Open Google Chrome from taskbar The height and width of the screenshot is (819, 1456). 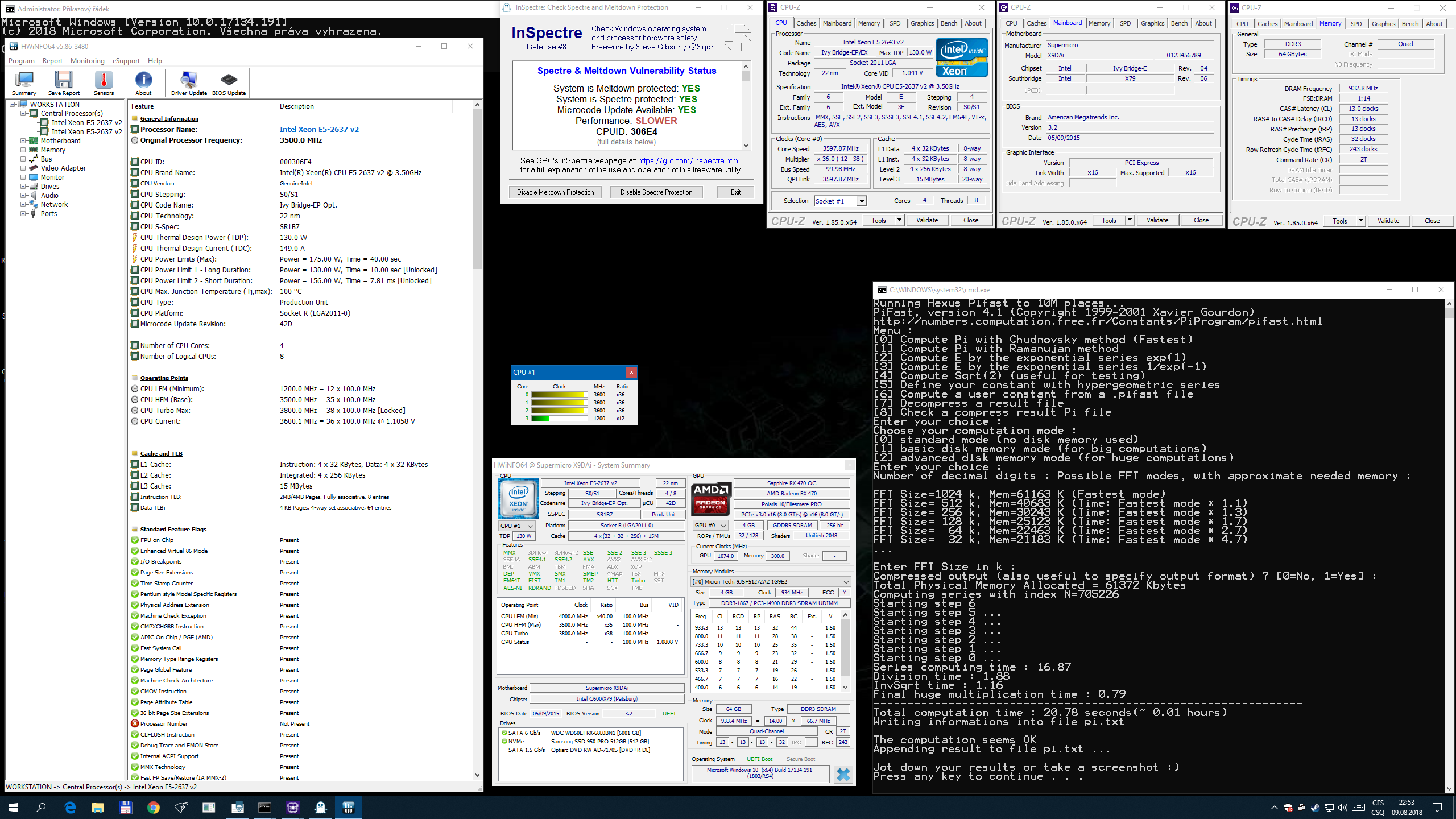[x=153, y=807]
